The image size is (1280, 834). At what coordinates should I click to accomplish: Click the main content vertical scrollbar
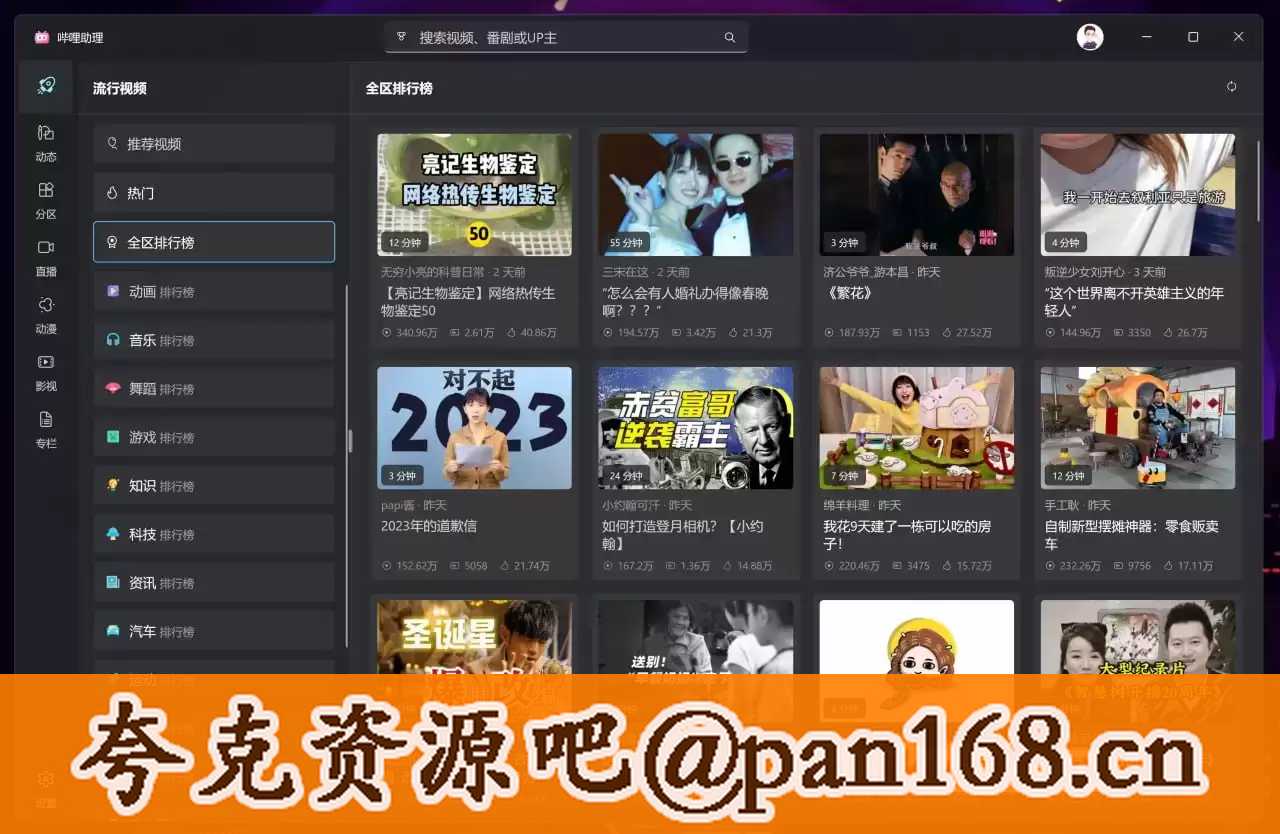[1258, 180]
